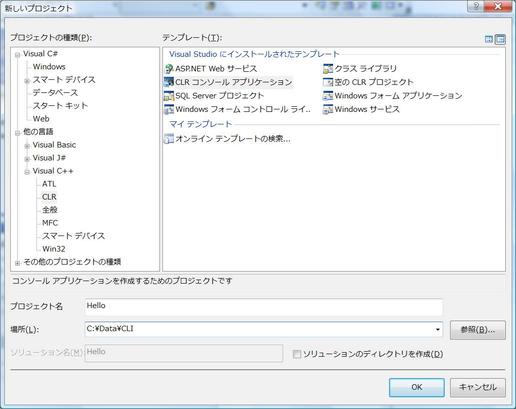Select MFC under Visual C++
Image resolution: width=516 pixels, height=409 pixels.
point(50,223)
